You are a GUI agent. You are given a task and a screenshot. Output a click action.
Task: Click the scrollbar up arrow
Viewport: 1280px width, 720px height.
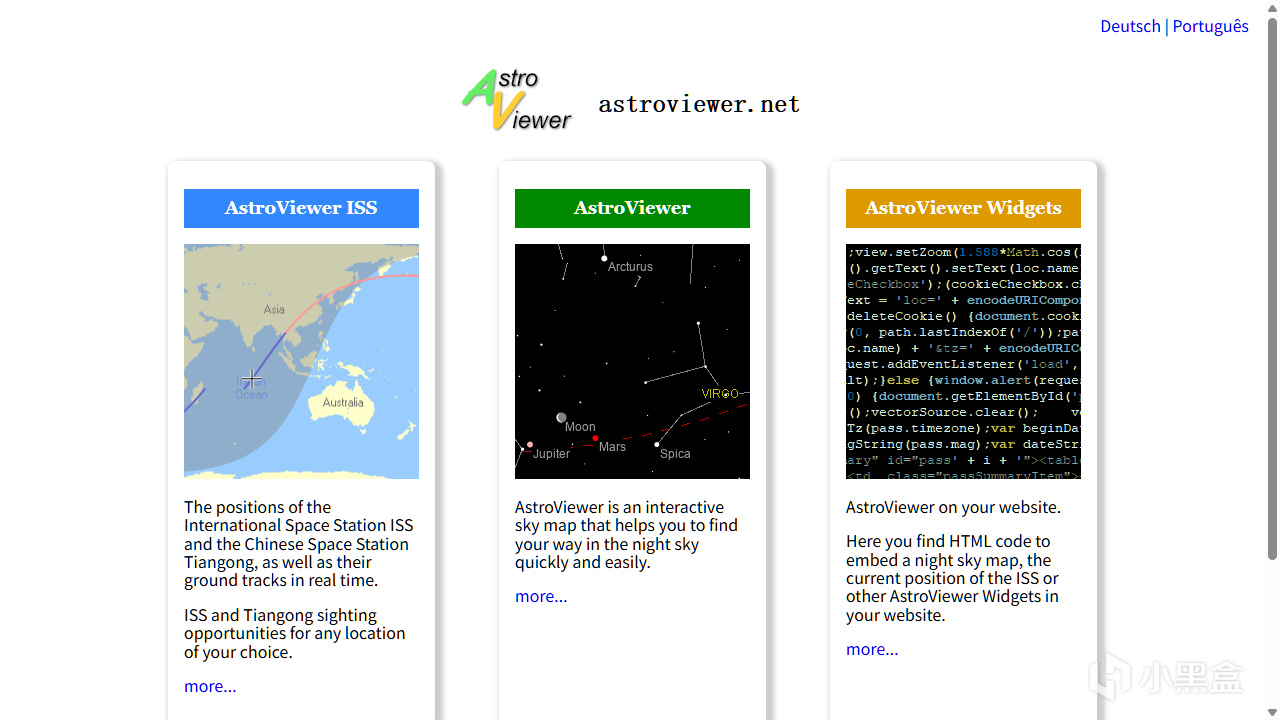(x=1272, y=8)
